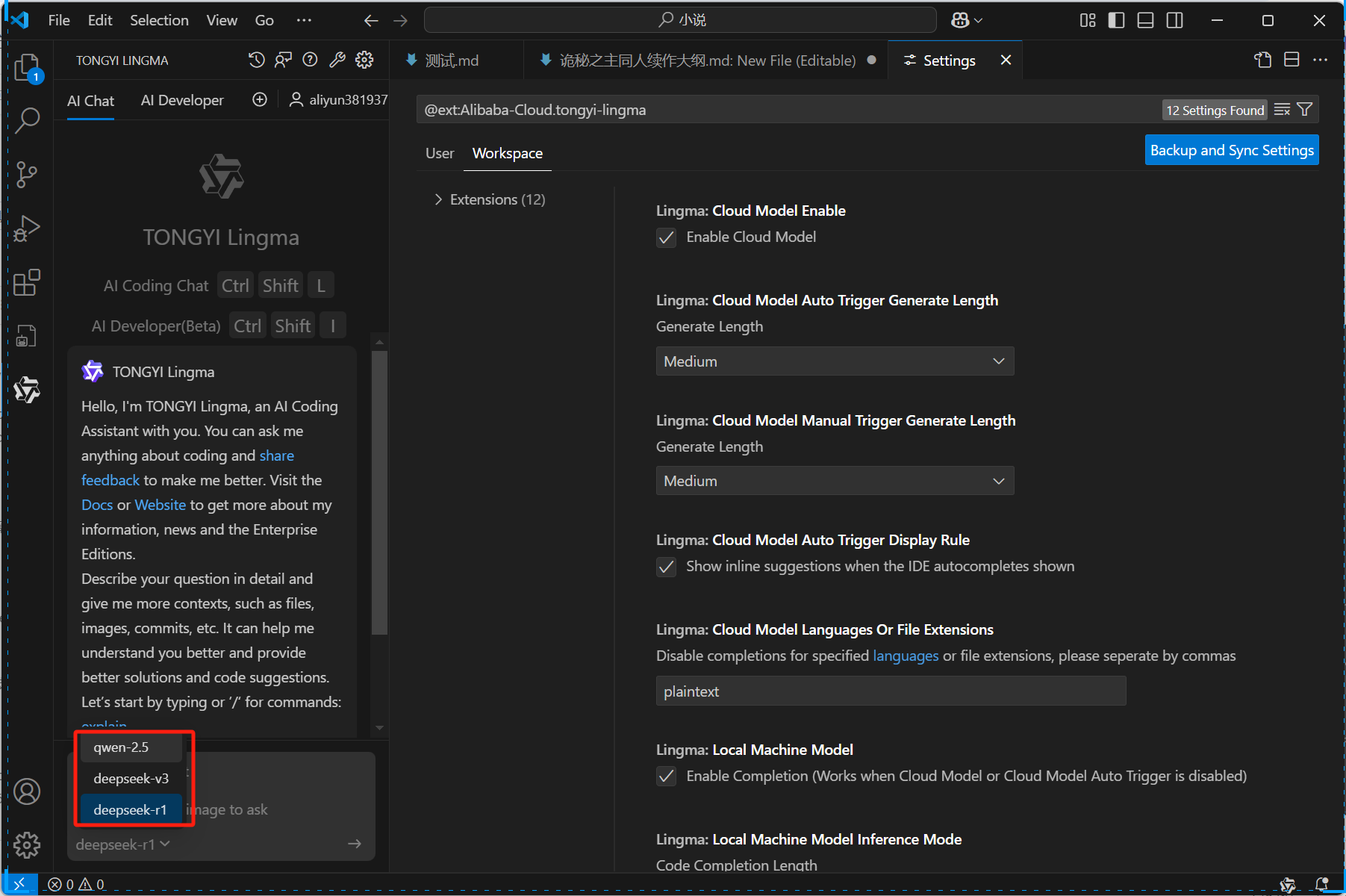Switch to Workspace settings tab
The image size is (1346, 896).
pos(508,154)
